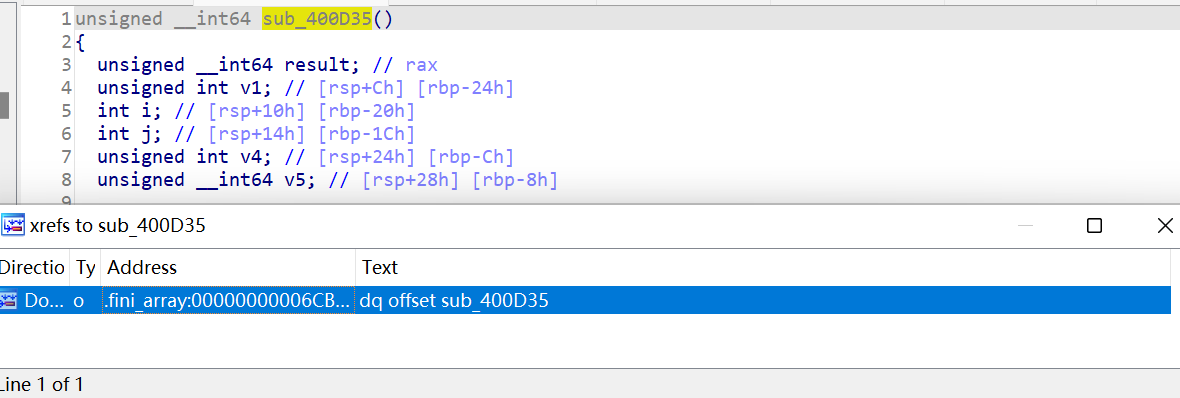Select the .fini_array address cell

pos(228,301)
